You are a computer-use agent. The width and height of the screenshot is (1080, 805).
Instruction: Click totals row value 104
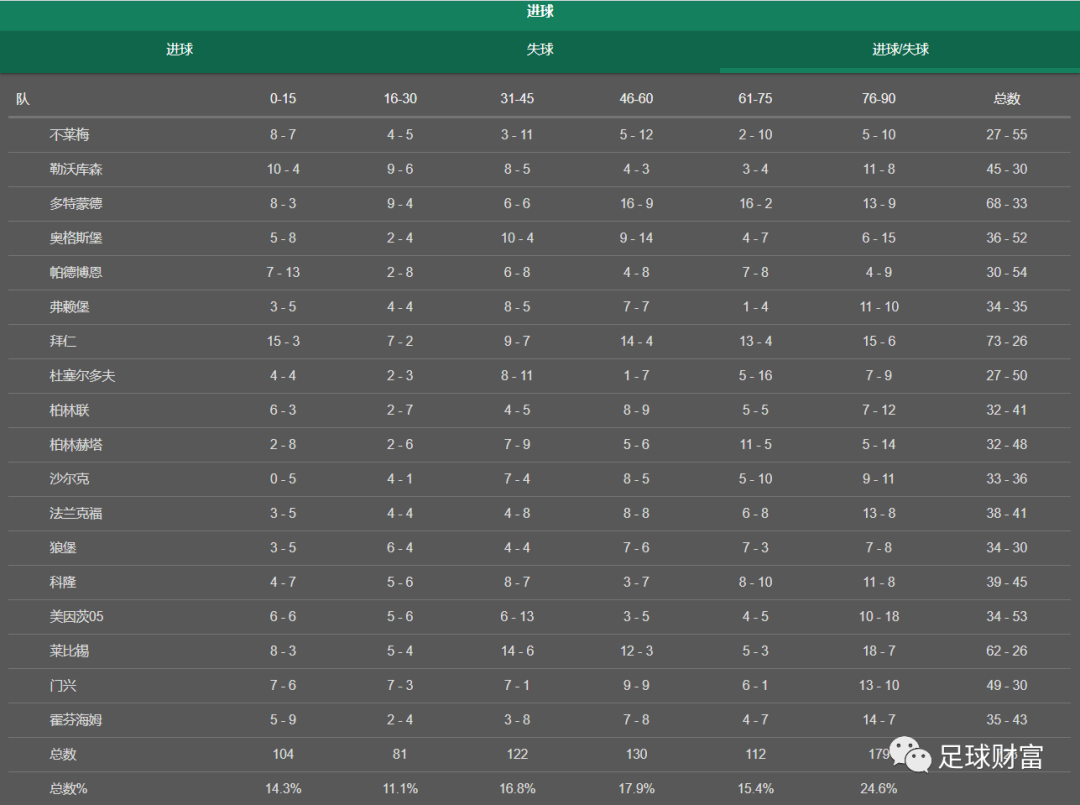click(x=283, y=755)
